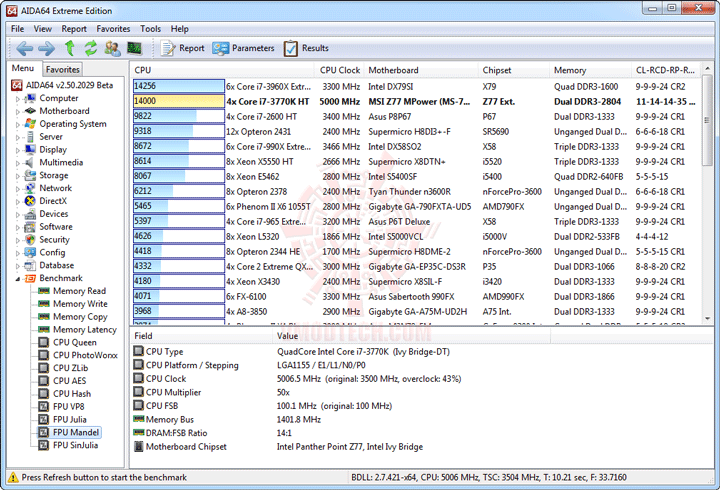Screen dimensions: 720x490
Task: Sort by the CPU Clock column header
Action: tap(339, 70)
